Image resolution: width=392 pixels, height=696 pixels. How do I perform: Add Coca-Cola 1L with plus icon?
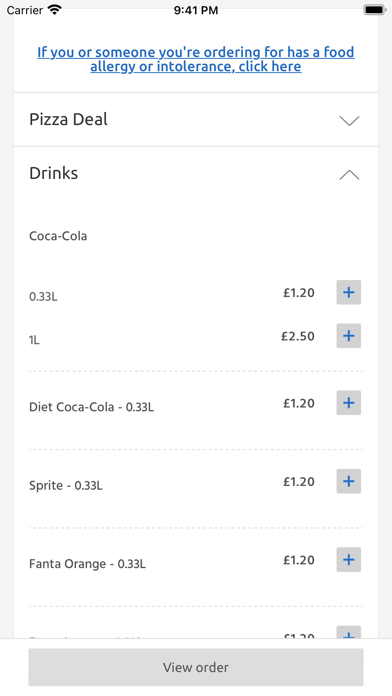(348, 336)
